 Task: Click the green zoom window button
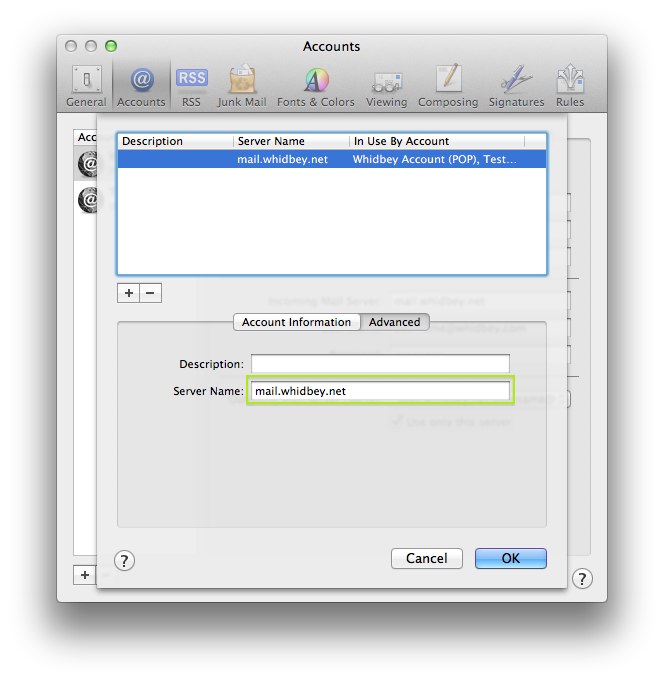111,46
